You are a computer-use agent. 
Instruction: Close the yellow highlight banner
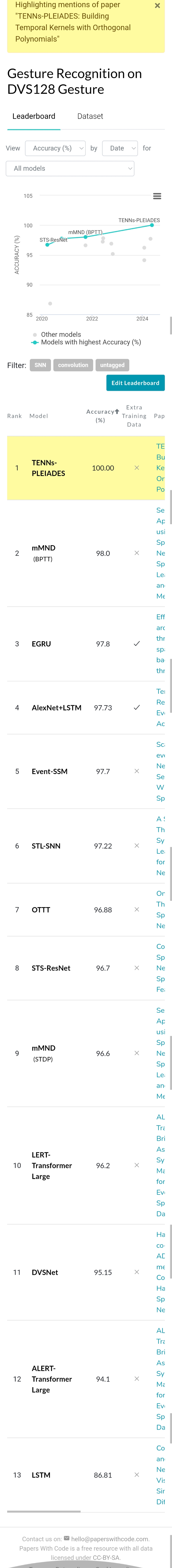(157, 6)
